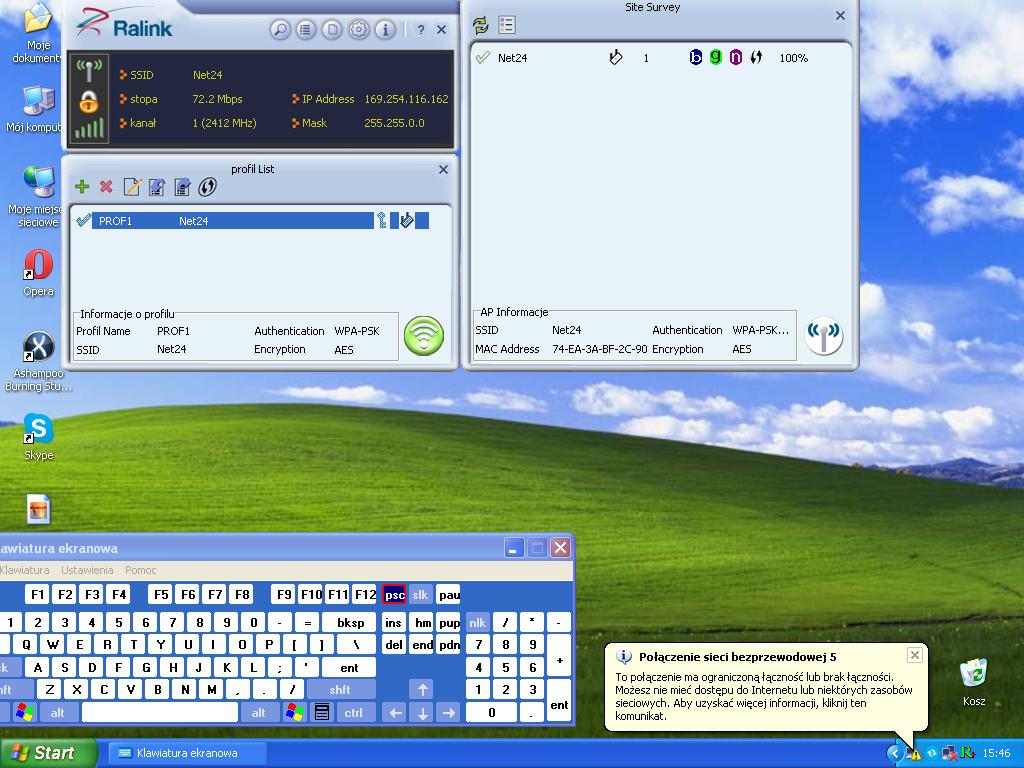
Task: Open the Advanced settings gear in Ralink
Action: coord(359,29)
